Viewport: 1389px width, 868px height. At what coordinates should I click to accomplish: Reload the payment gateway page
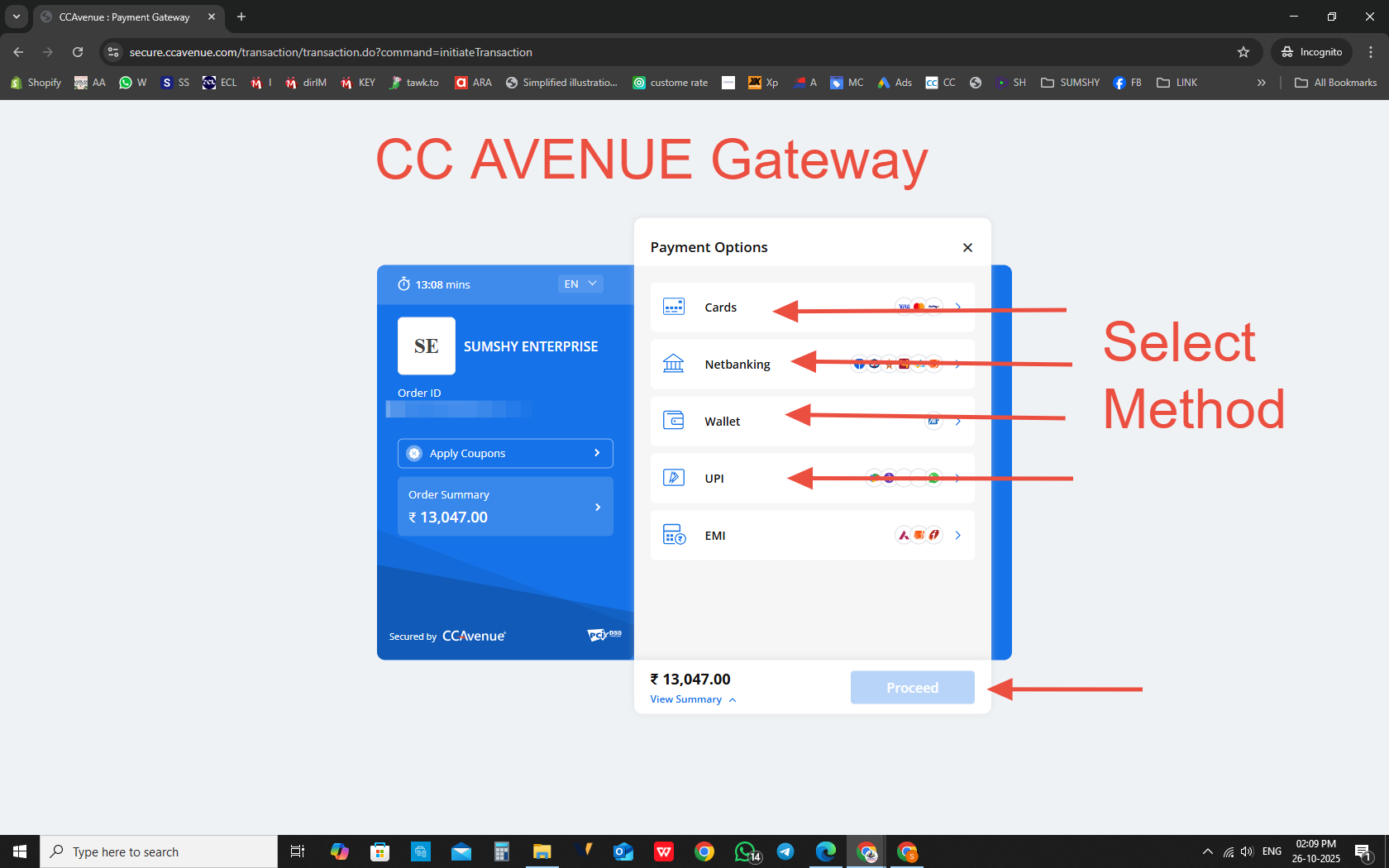click(78, 52)
